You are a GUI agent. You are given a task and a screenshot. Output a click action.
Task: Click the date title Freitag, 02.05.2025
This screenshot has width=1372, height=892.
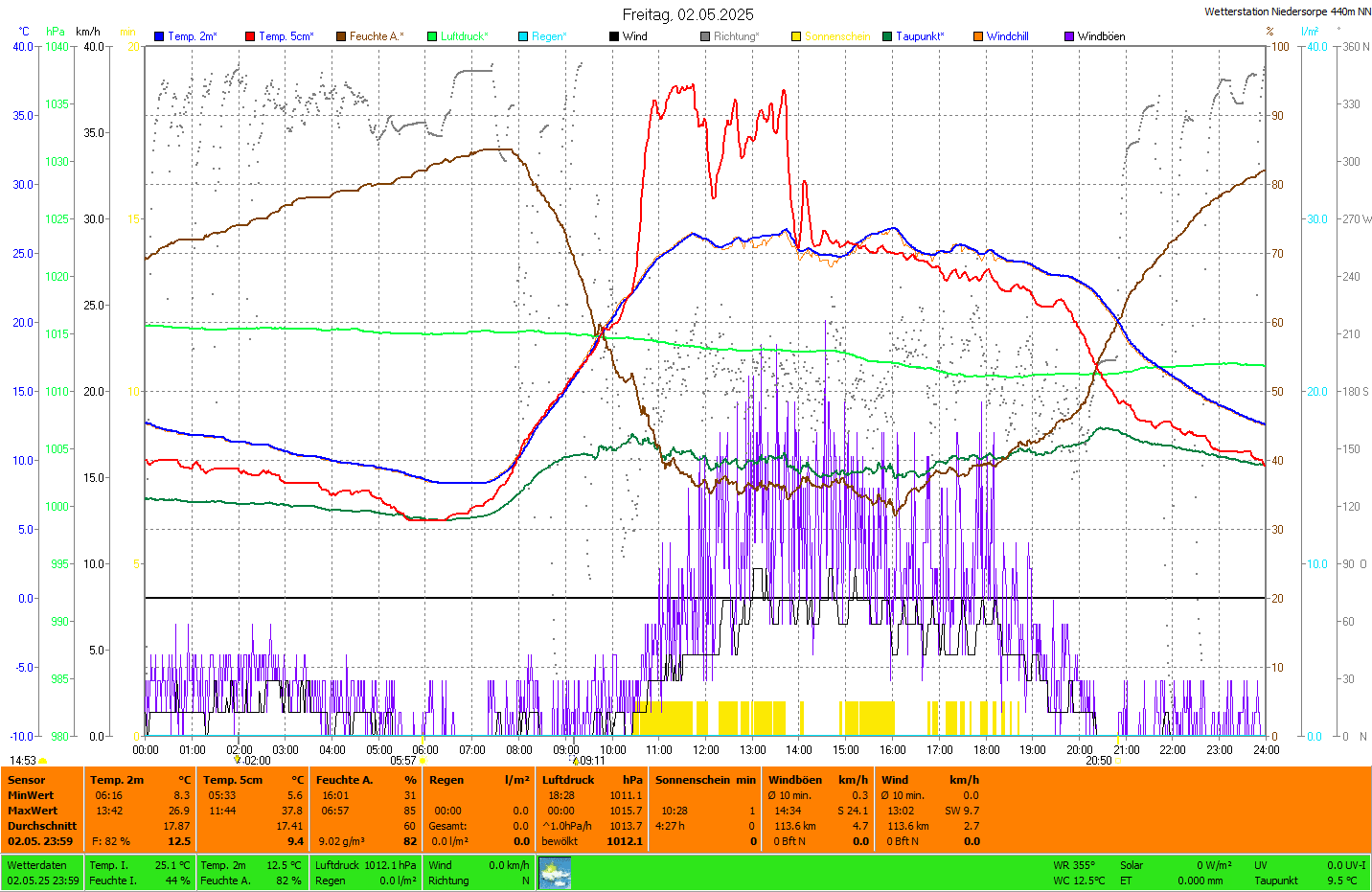pyautogui.click(x=687, y=14)
